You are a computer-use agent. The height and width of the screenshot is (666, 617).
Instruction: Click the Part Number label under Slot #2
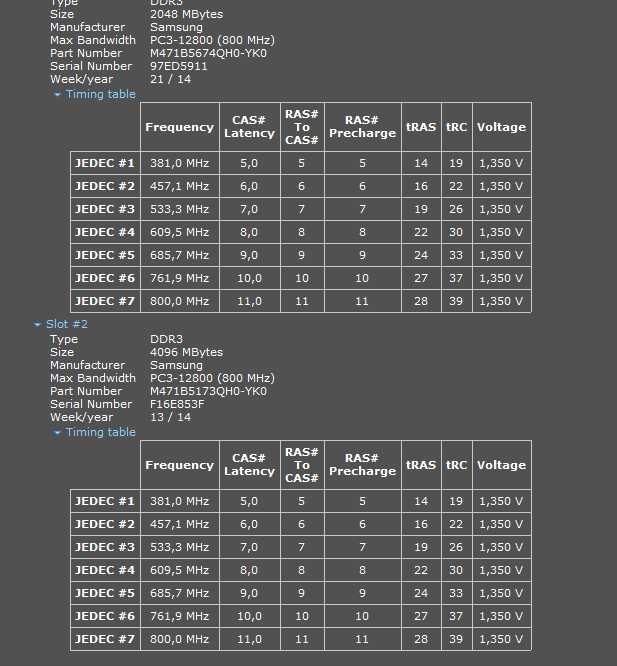click(86, 391)
